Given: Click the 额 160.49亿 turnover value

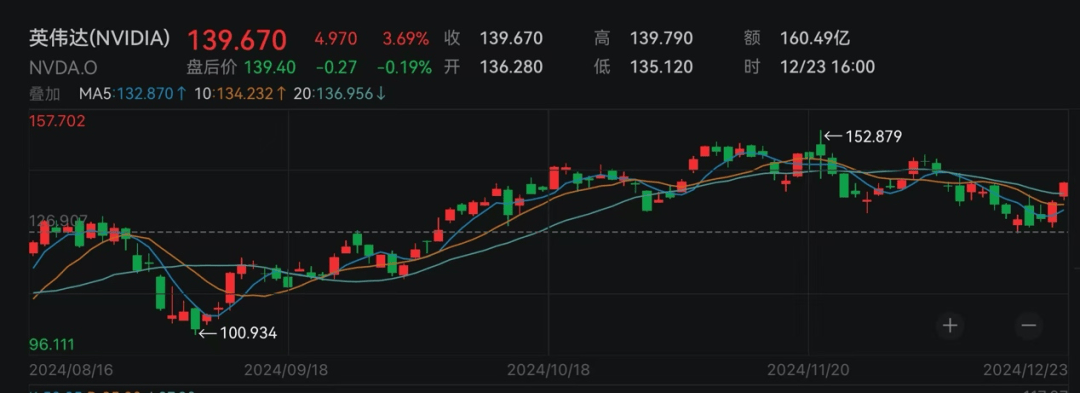Looking at the screenshot, I should tap(797, 39).
